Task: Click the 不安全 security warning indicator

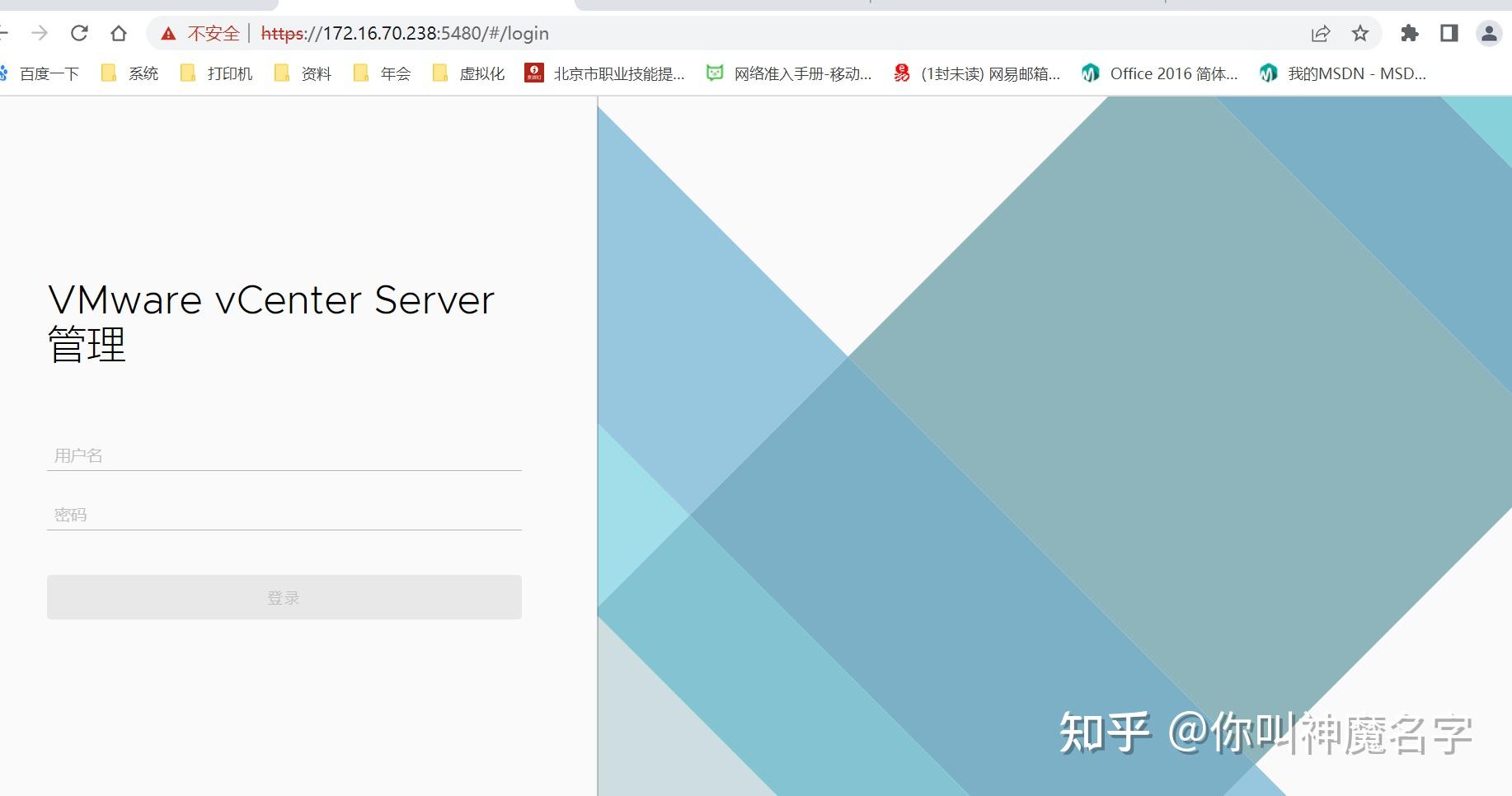Action: [200, 33]
